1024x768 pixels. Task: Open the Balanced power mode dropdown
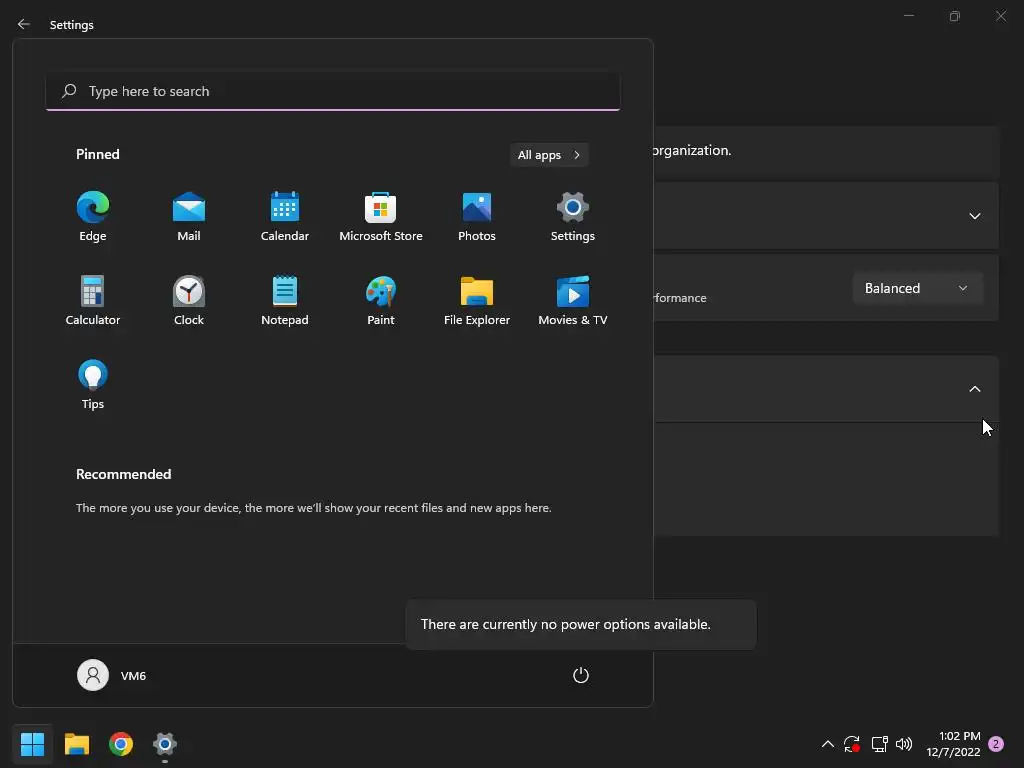[x=917, y=288]
